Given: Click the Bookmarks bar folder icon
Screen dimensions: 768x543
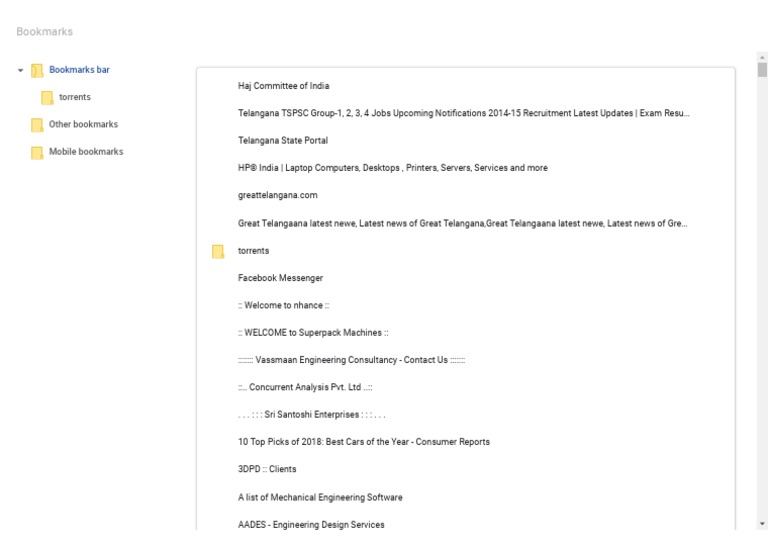Looking at the screenshot, I should 37,71.
